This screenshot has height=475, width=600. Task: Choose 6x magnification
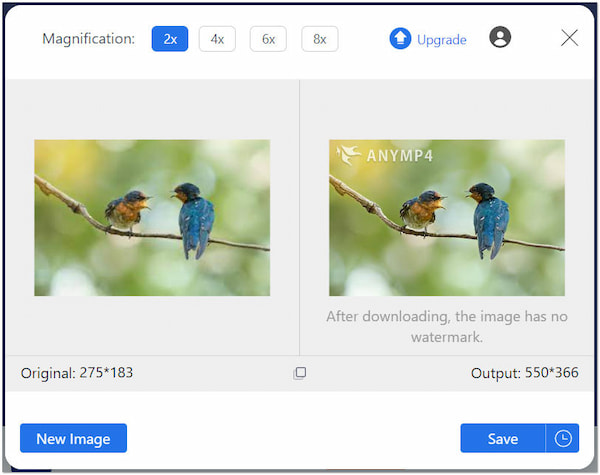coord(268,39)
